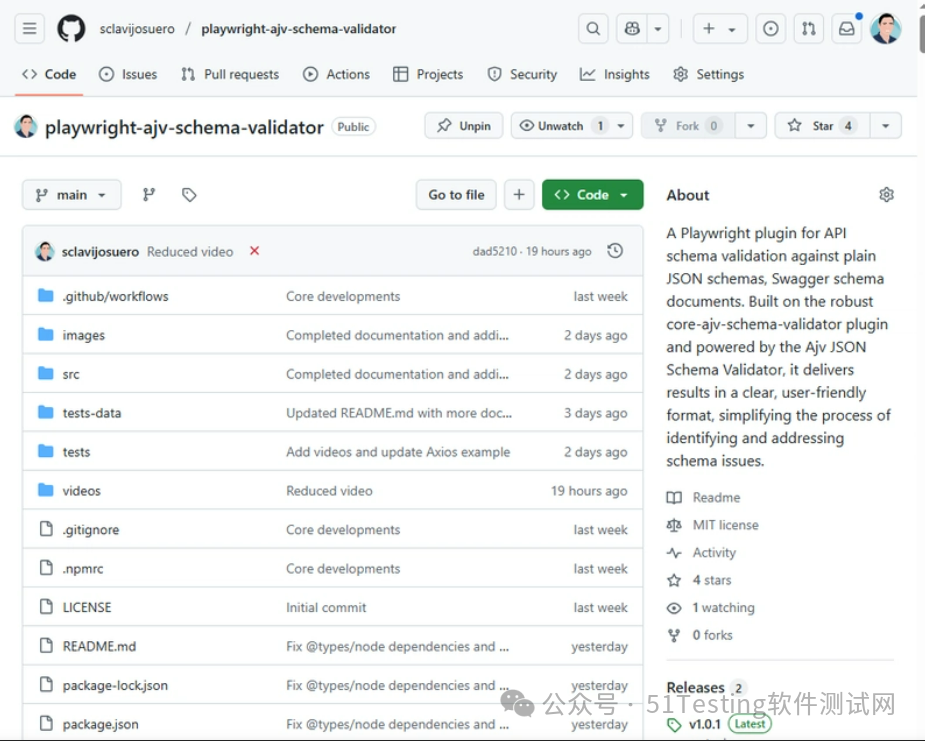Edit About details with gear icon
Screen dimensions: 925x741
886,195
